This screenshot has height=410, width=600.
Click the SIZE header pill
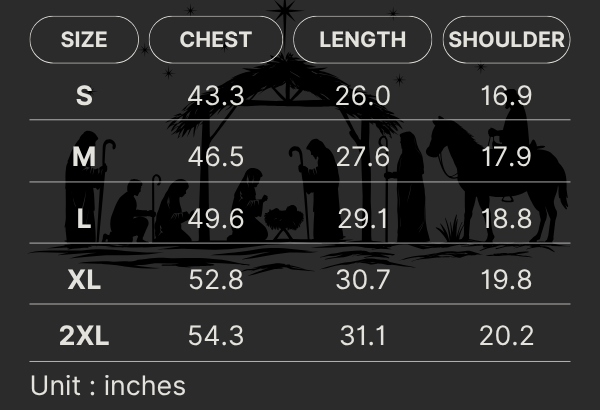[84, 41]
